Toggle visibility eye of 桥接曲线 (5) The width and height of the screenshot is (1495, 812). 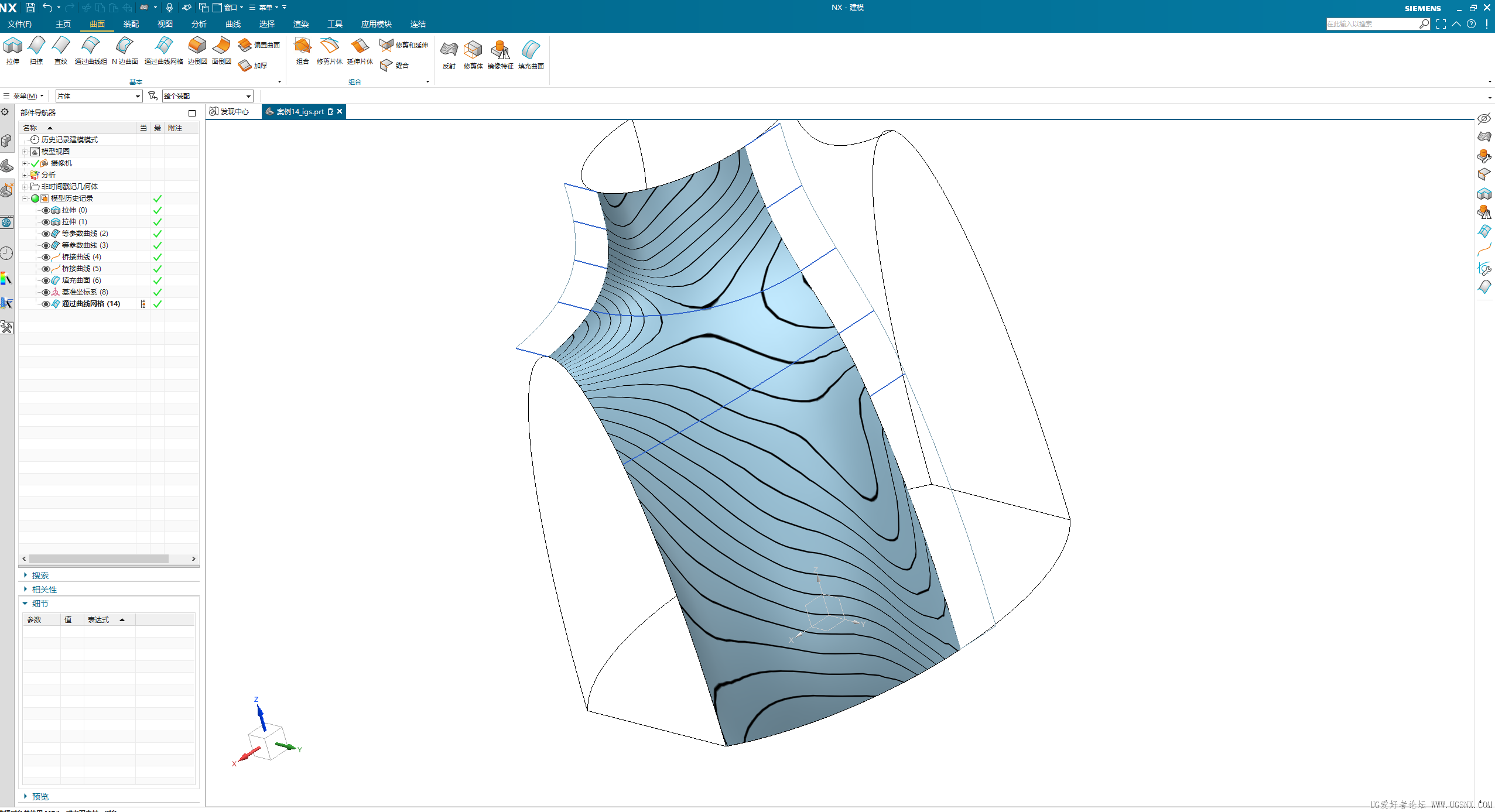46,269
